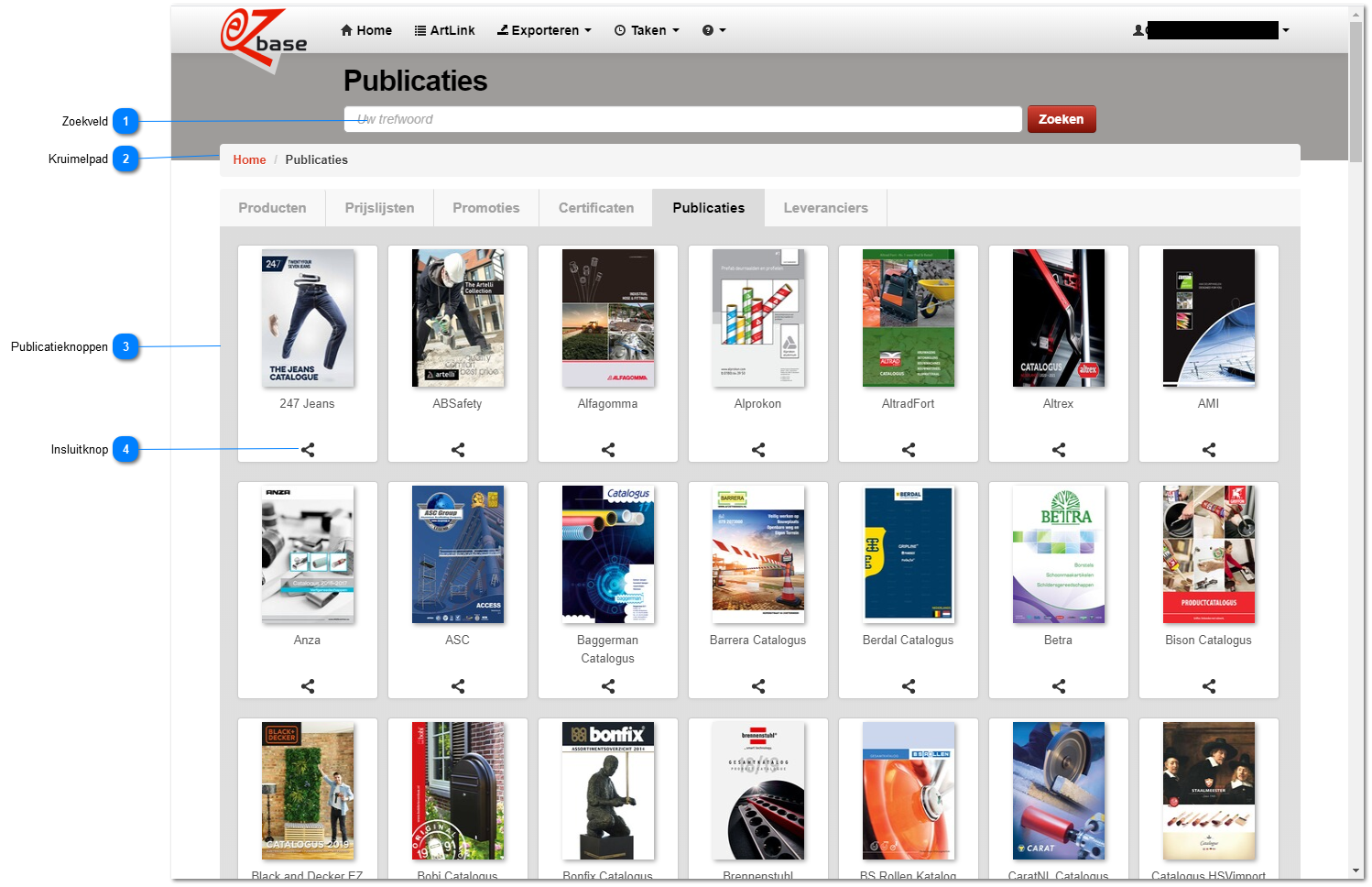Click the Bison Catalogus title text
1372x887 pixels.
point(1209,641)
